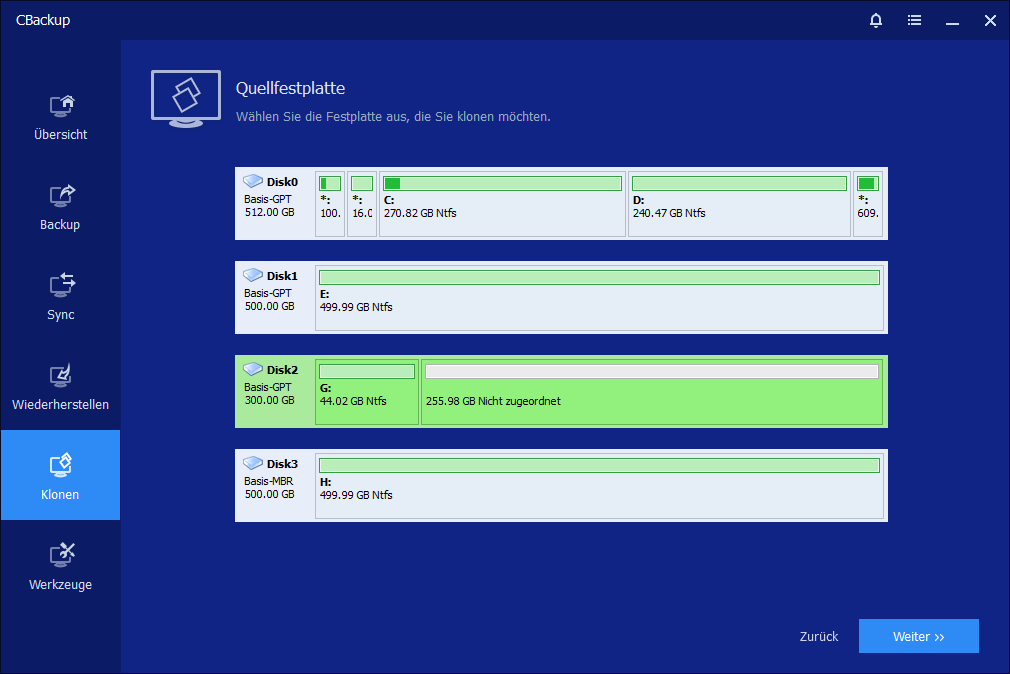This screenshot has width=1010, height=674.
Task: Select the Klonen tab in sidebar
Action: (x=60, y=475)
